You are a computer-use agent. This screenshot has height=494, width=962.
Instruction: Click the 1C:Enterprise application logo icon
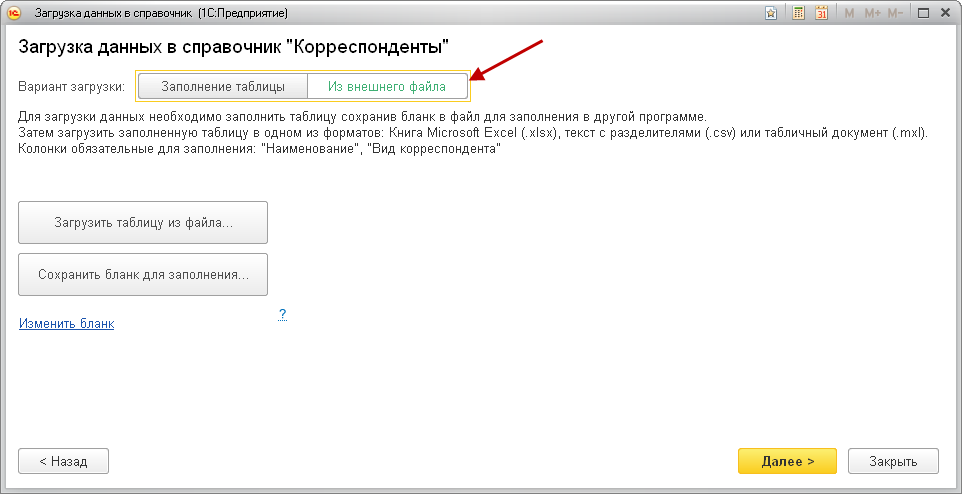(x=14, y=13)
